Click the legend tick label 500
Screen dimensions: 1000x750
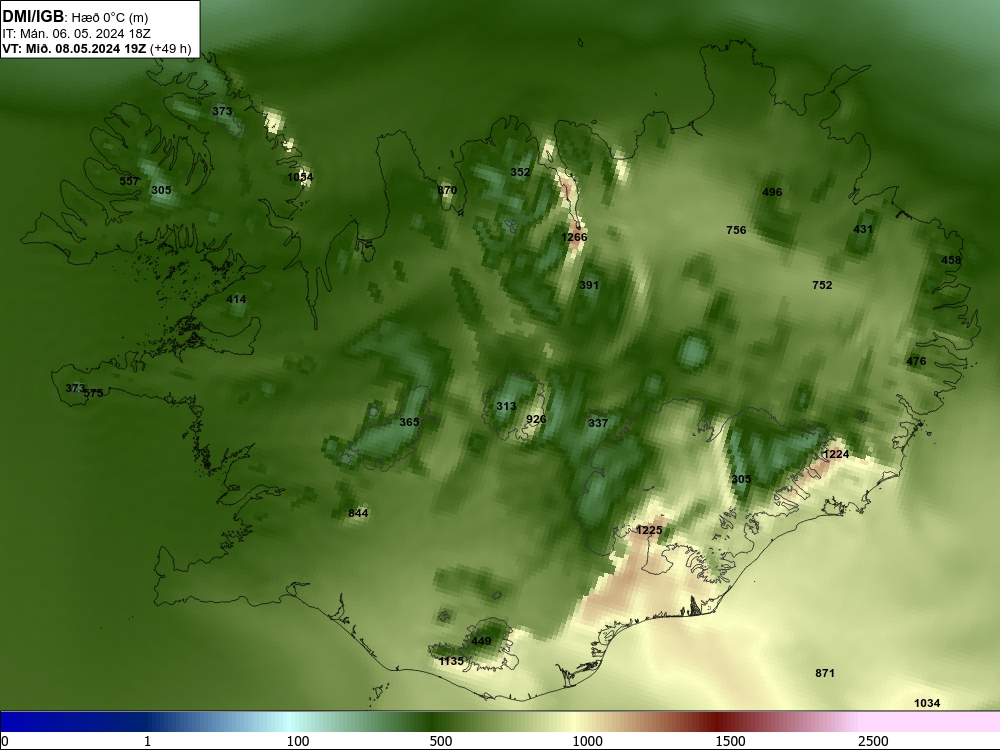point(441,741)
